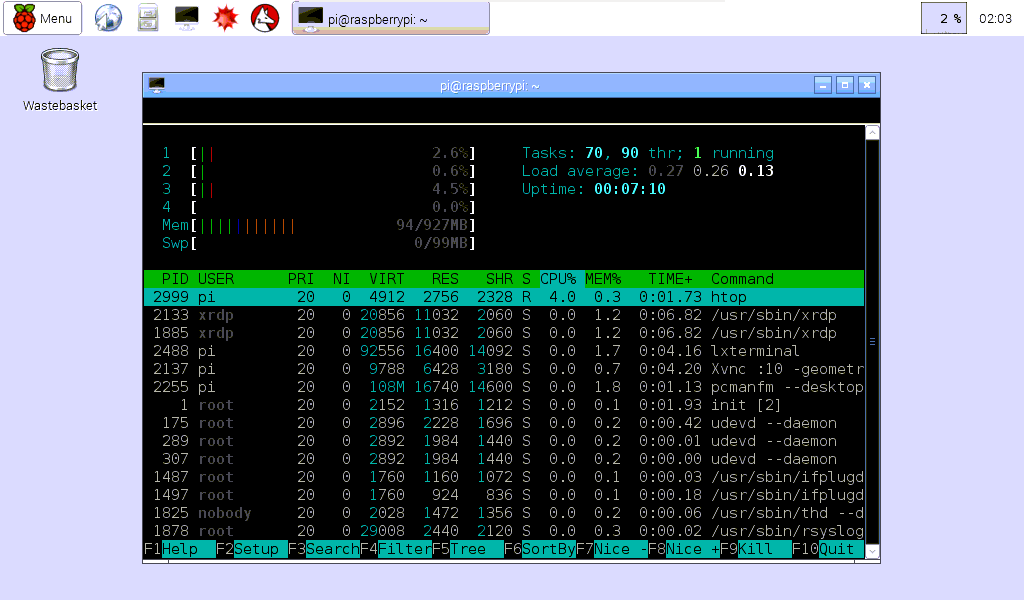The image size is (1024, 600).
Task: Sort by the VIRT column header
Action: coord(387,279)
